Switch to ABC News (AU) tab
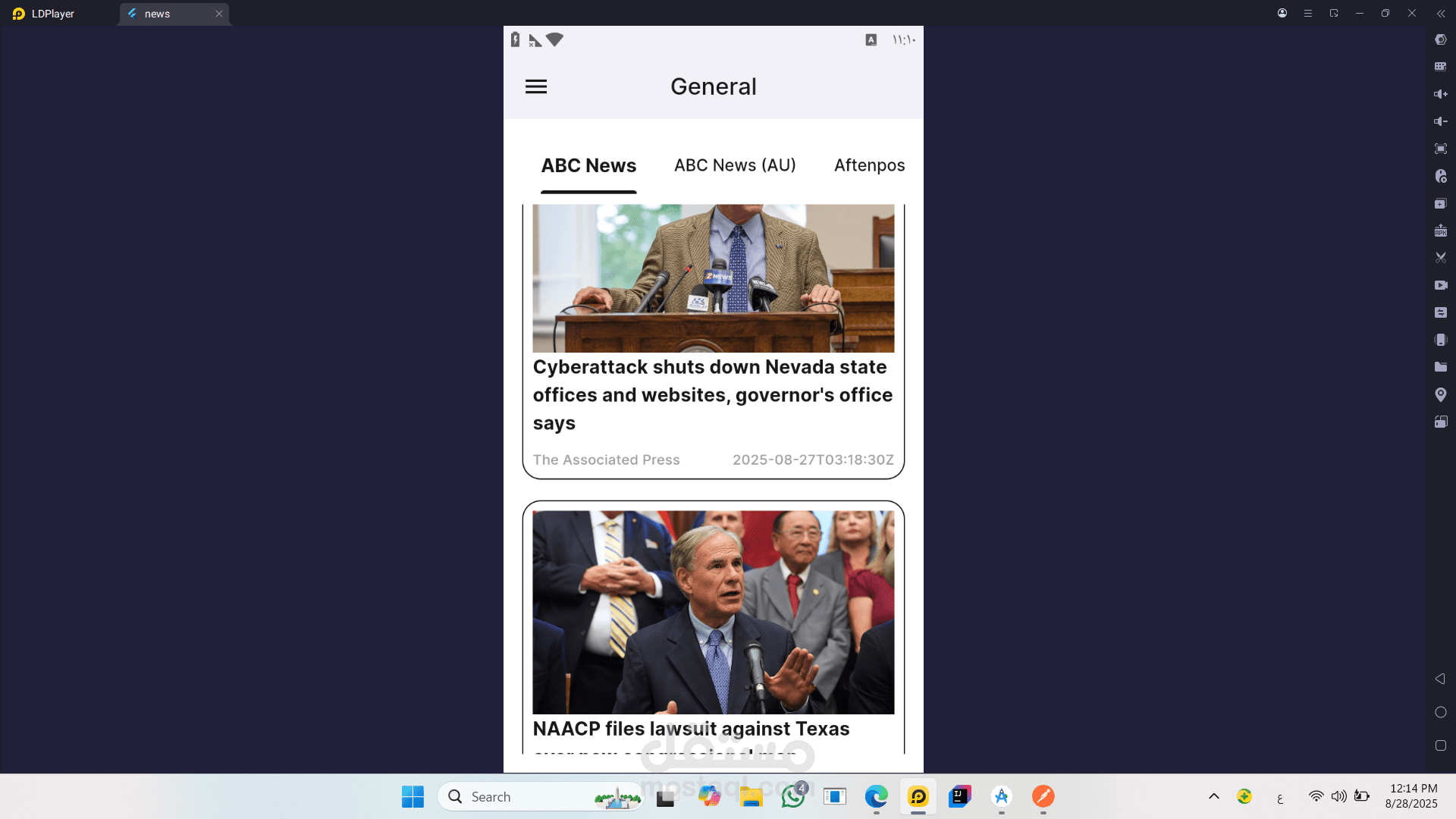Viewport: 1456px width, 819px height. [x=735, y=165]
